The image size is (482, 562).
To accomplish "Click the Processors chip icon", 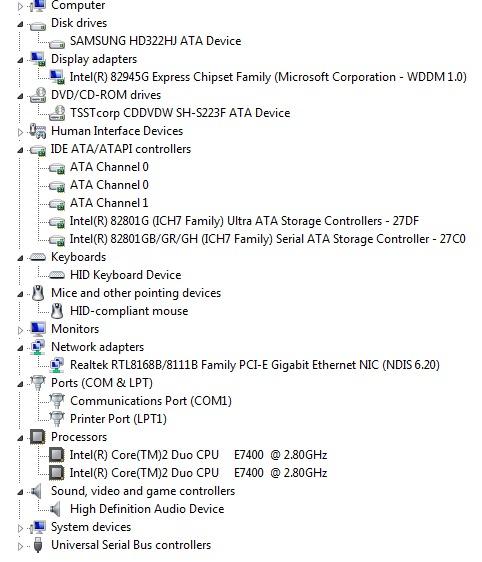I will (x=38, y=437).
